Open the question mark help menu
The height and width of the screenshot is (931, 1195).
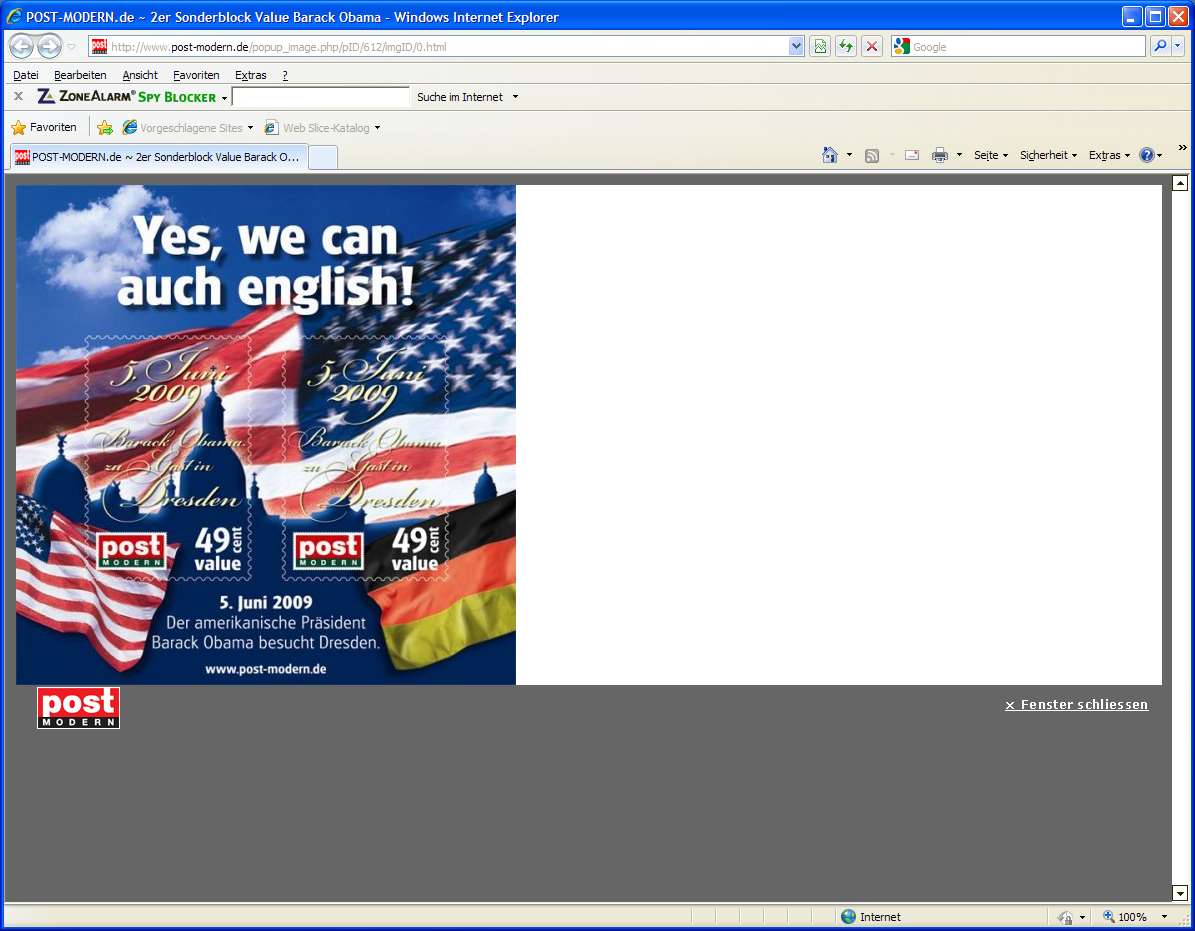point(285,75)
